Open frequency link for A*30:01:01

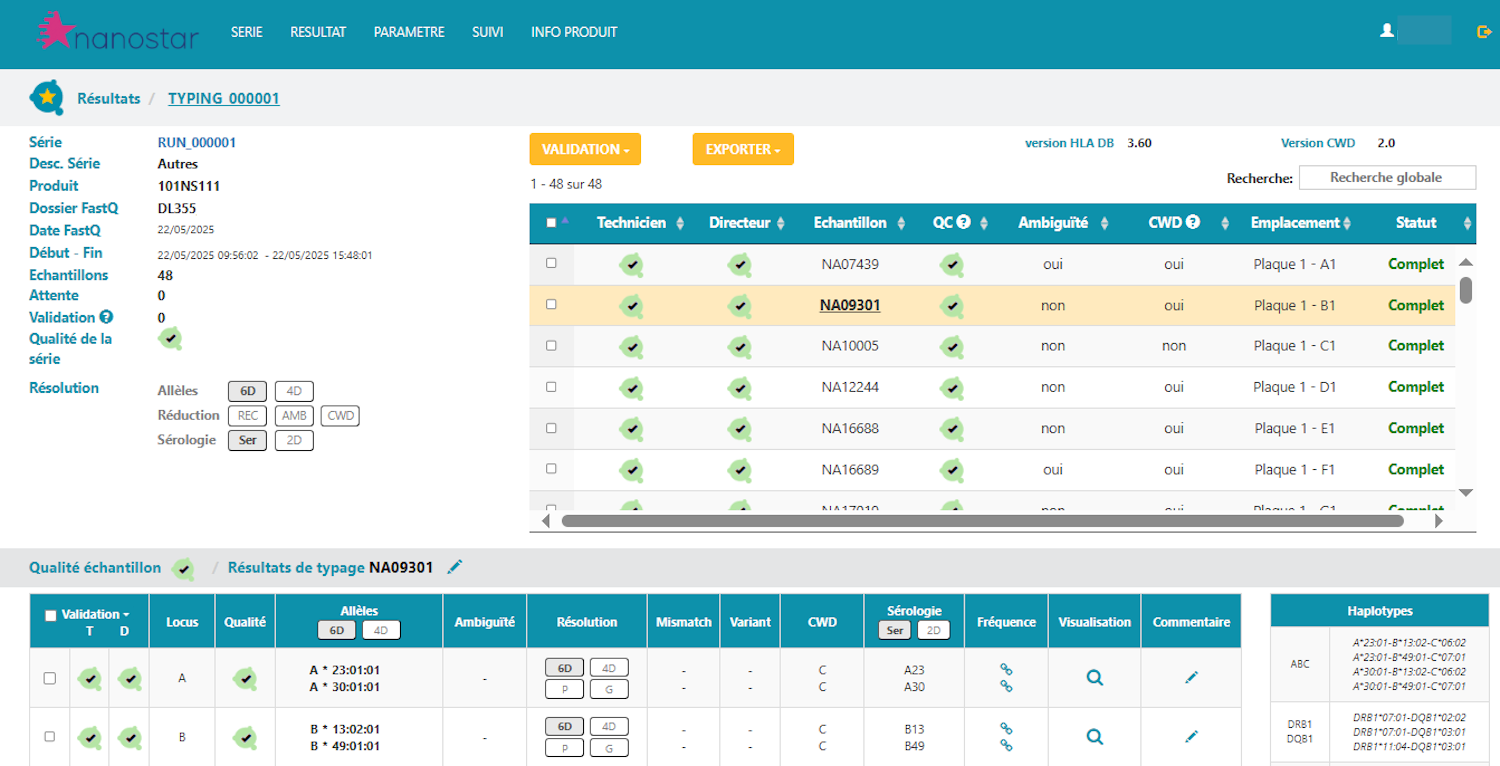tap(1006, 686)
